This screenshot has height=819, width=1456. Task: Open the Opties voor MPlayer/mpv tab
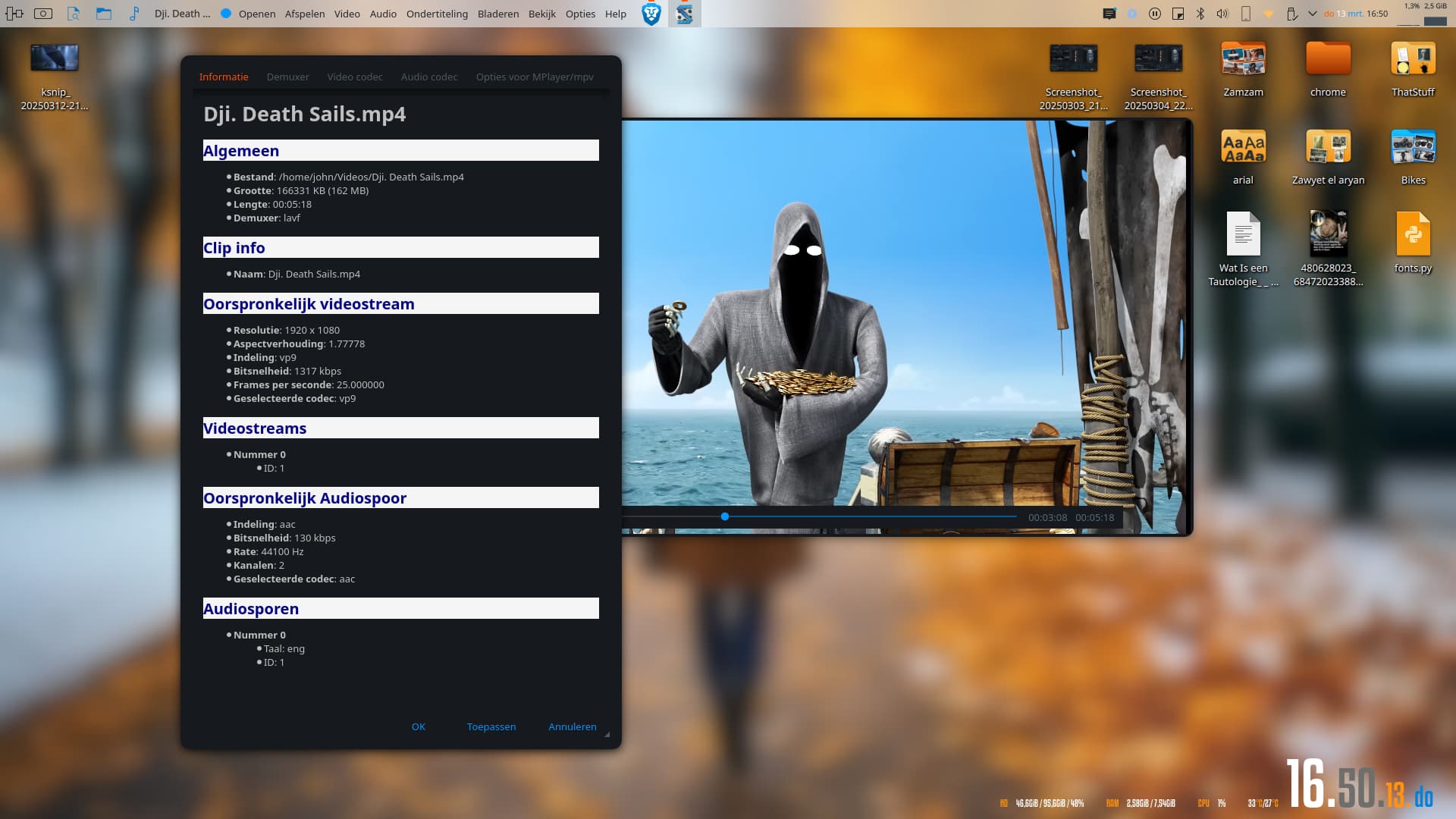click(535, 77)
